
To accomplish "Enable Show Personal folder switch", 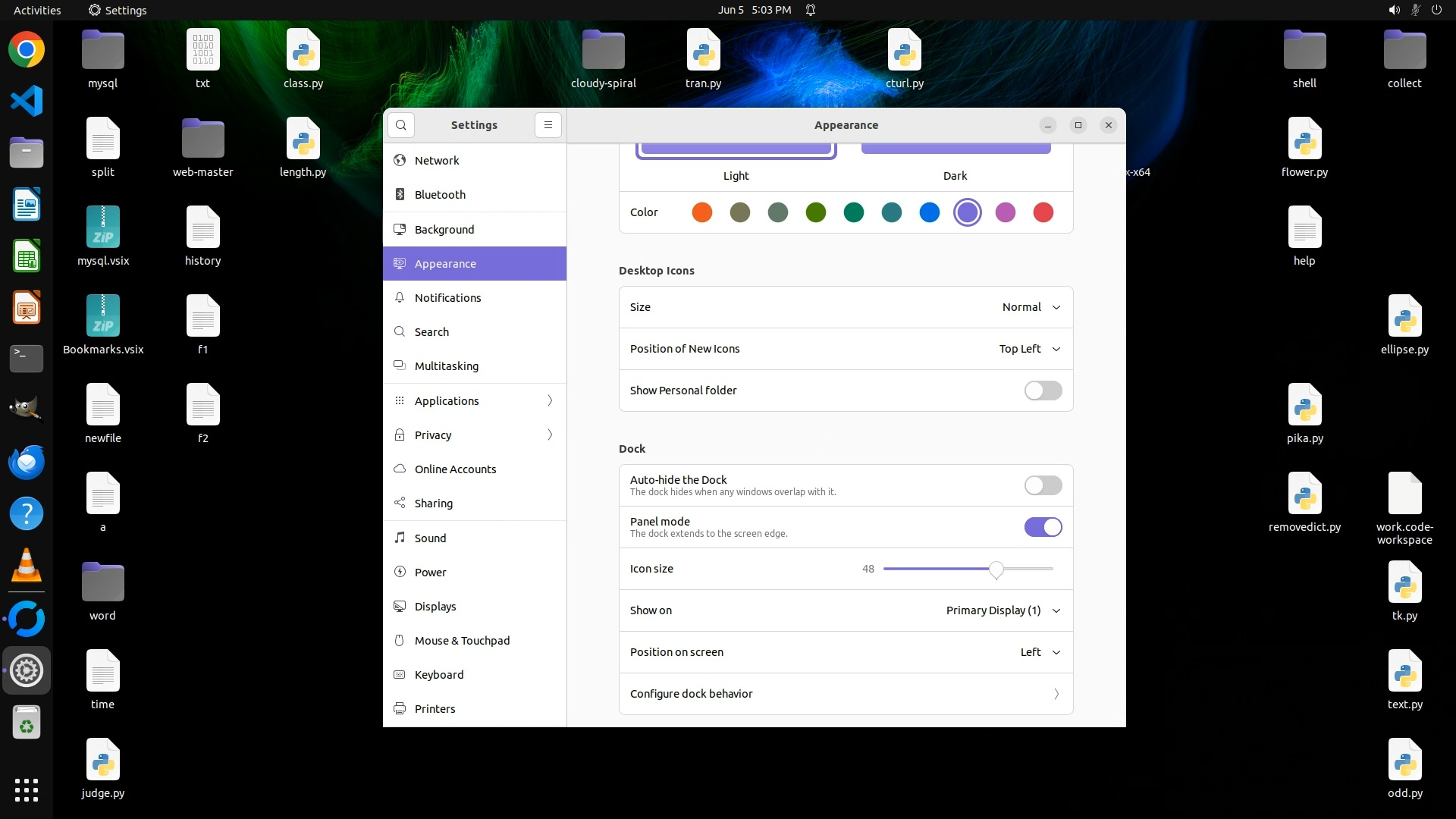I will tap(1043, 391).
